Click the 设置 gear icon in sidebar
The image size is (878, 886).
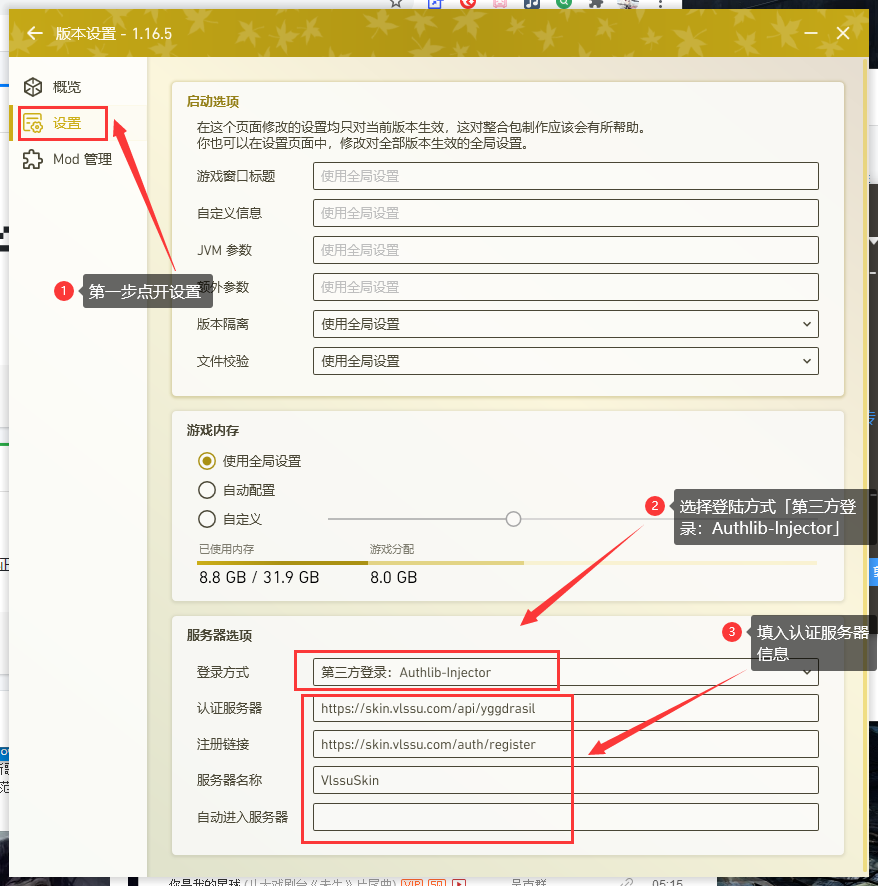click(34, 123)
